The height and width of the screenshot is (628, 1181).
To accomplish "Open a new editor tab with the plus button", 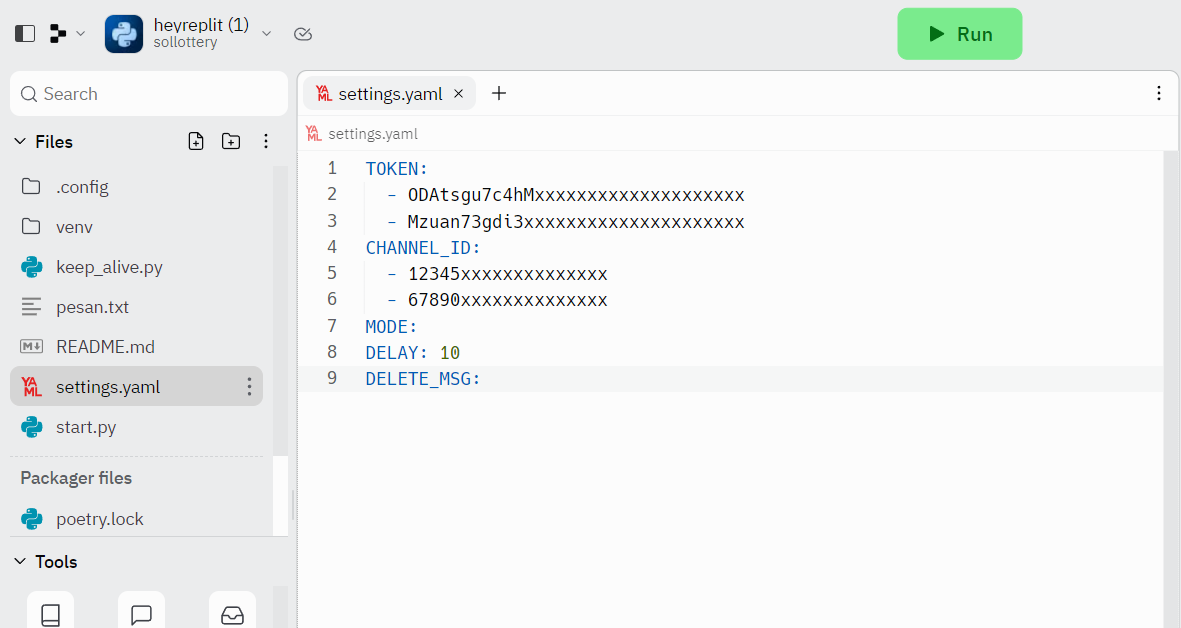I will (499, 93).
